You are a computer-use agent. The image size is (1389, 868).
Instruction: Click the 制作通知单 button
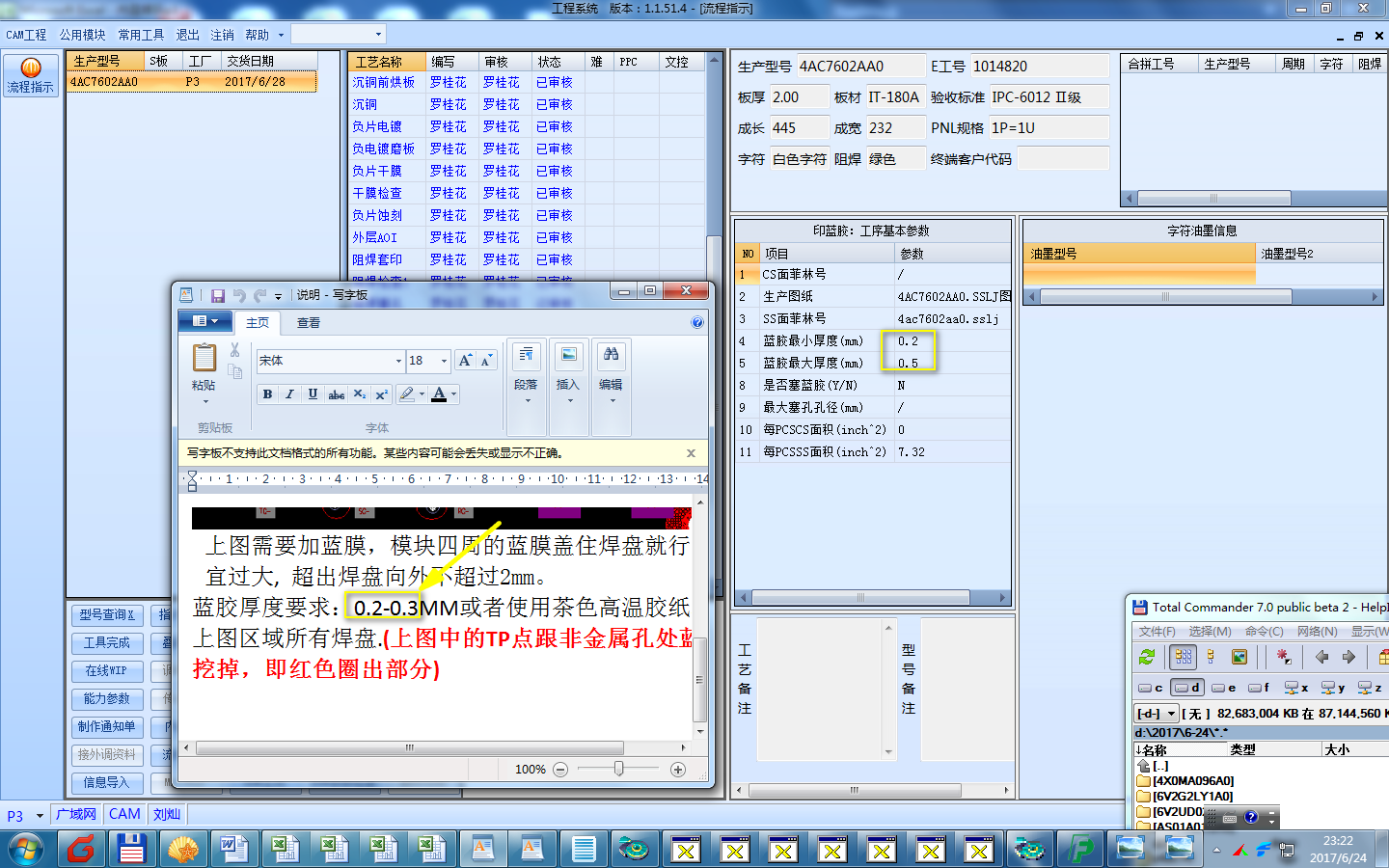[x=107, y=726]
